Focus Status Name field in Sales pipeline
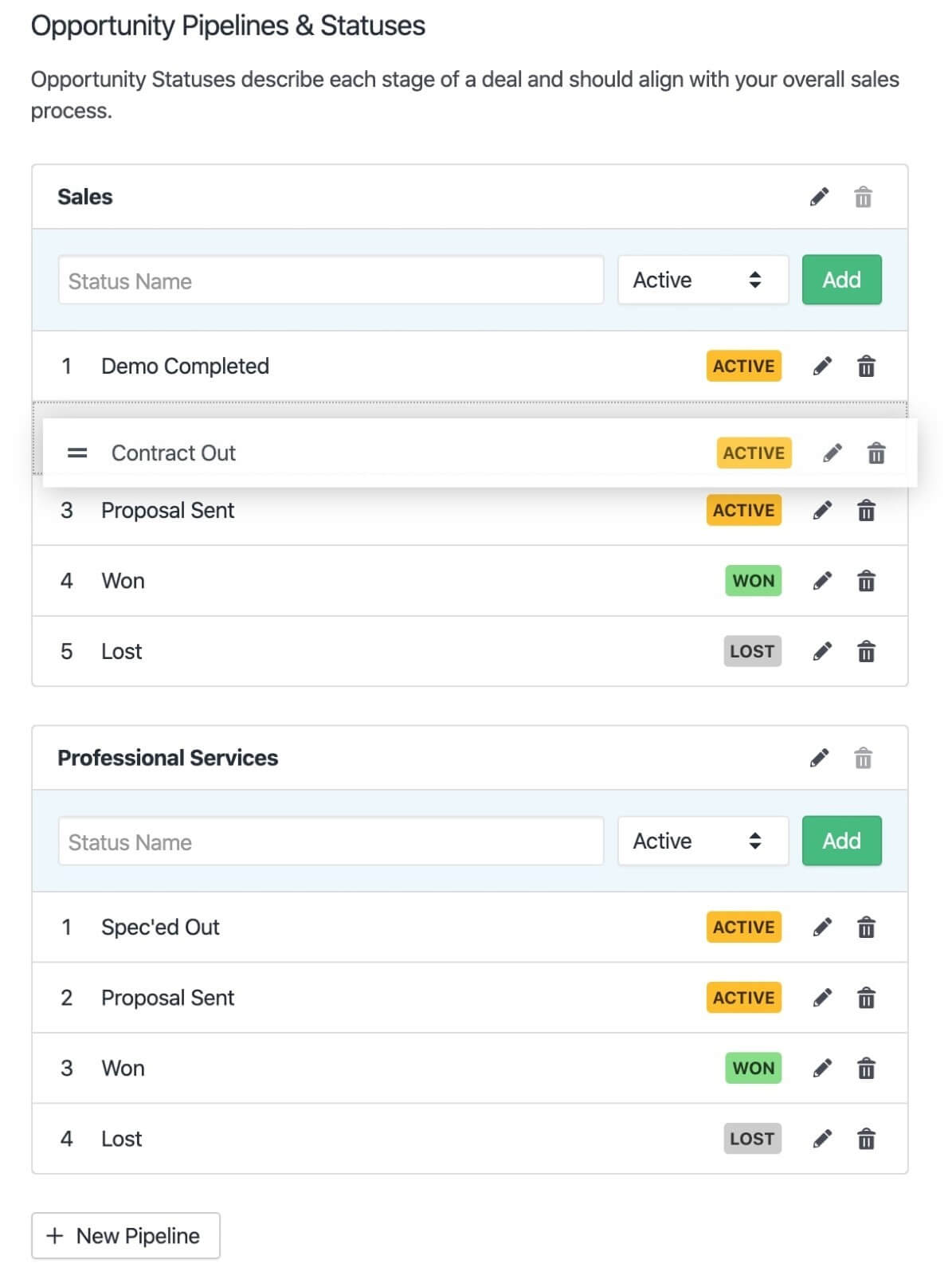The height and width of the screenshot is (1275, 952). pyautogui.click(x=331, y=280)
